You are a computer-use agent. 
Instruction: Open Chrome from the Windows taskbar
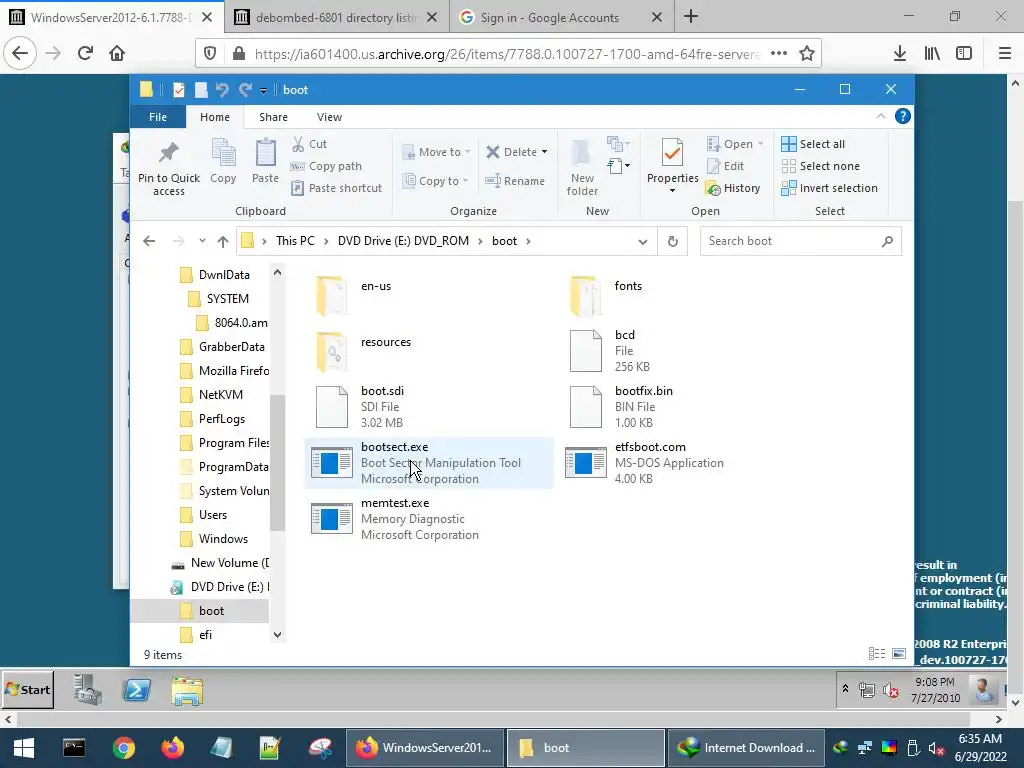tap(123, 748)
